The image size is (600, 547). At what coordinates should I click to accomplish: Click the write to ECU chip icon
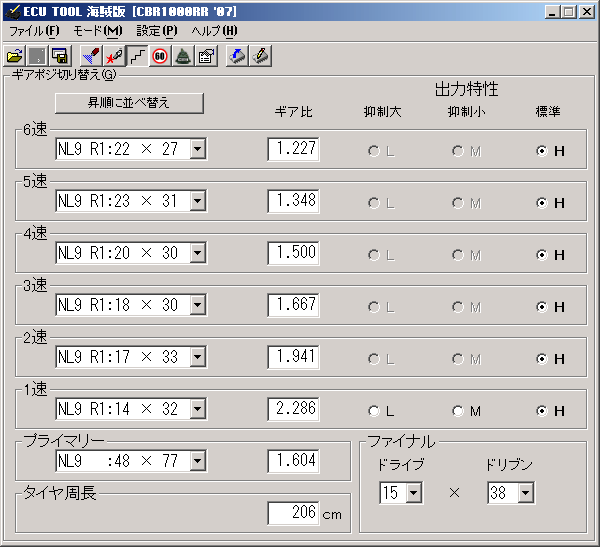click(261, 56)
